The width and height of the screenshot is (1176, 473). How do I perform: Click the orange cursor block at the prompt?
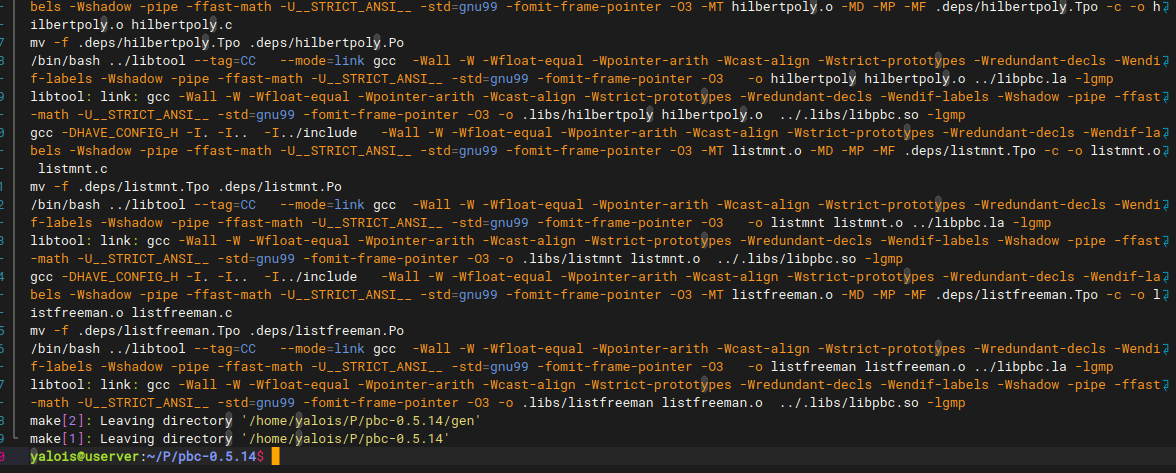[276, 457]
